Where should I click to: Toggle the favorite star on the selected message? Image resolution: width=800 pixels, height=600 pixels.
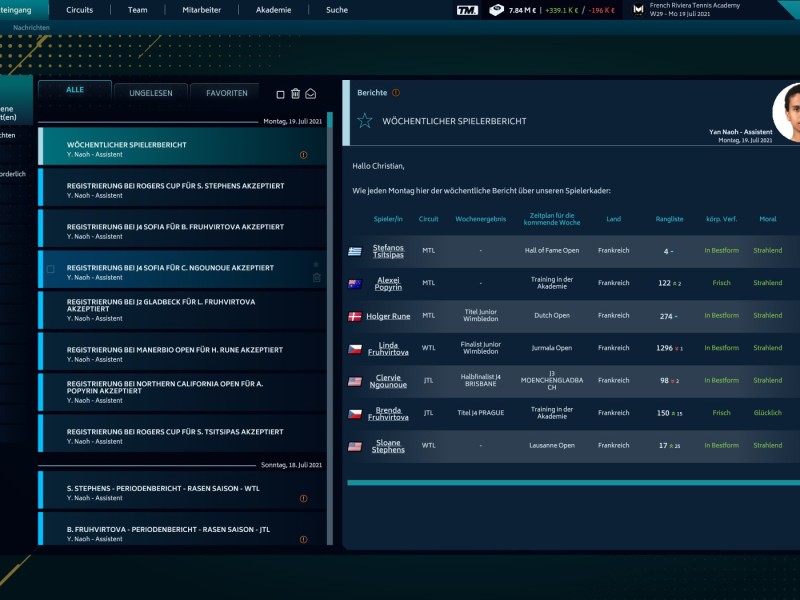[x=316, y=262]
